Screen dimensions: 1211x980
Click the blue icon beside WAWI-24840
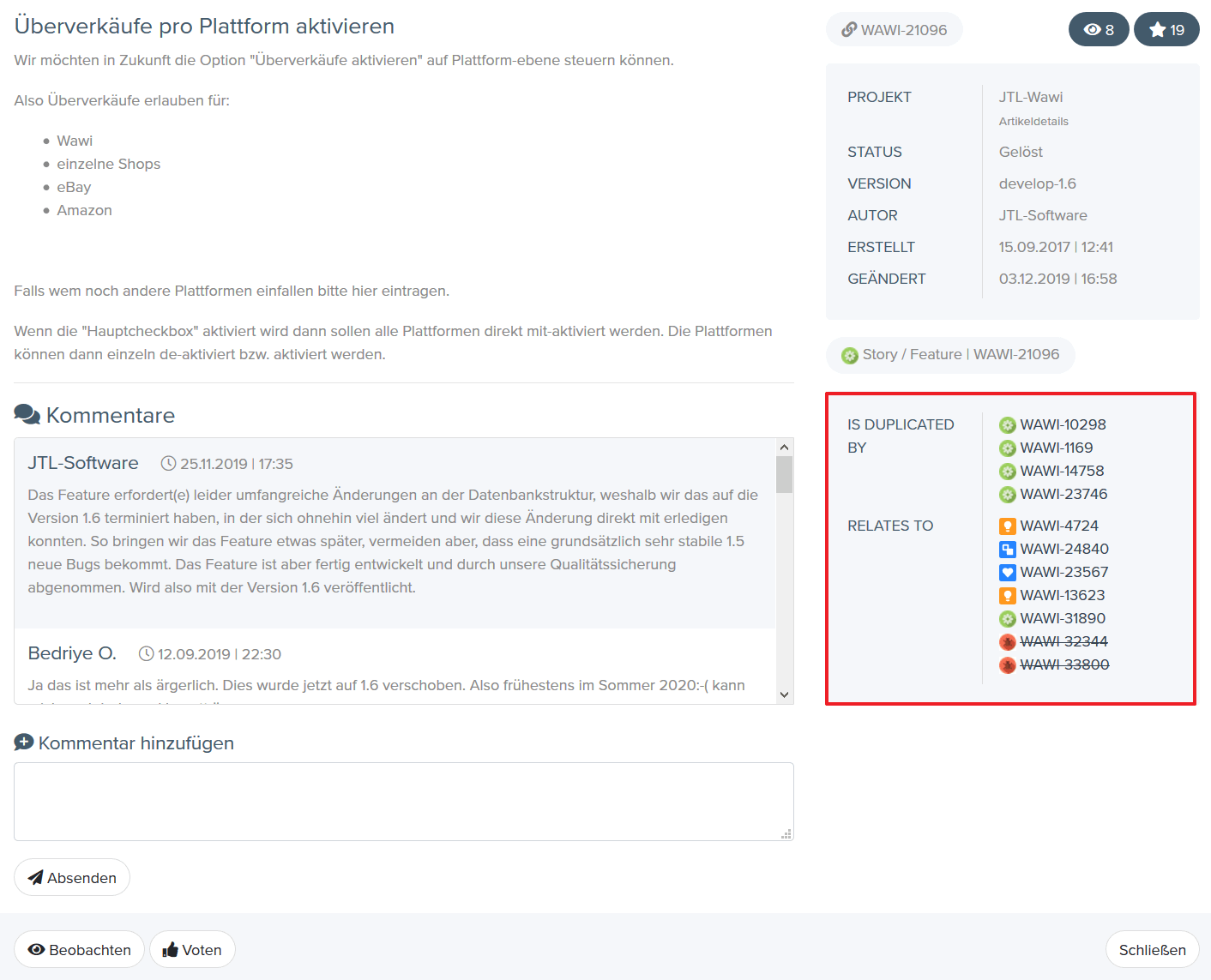coord(1007,550)
